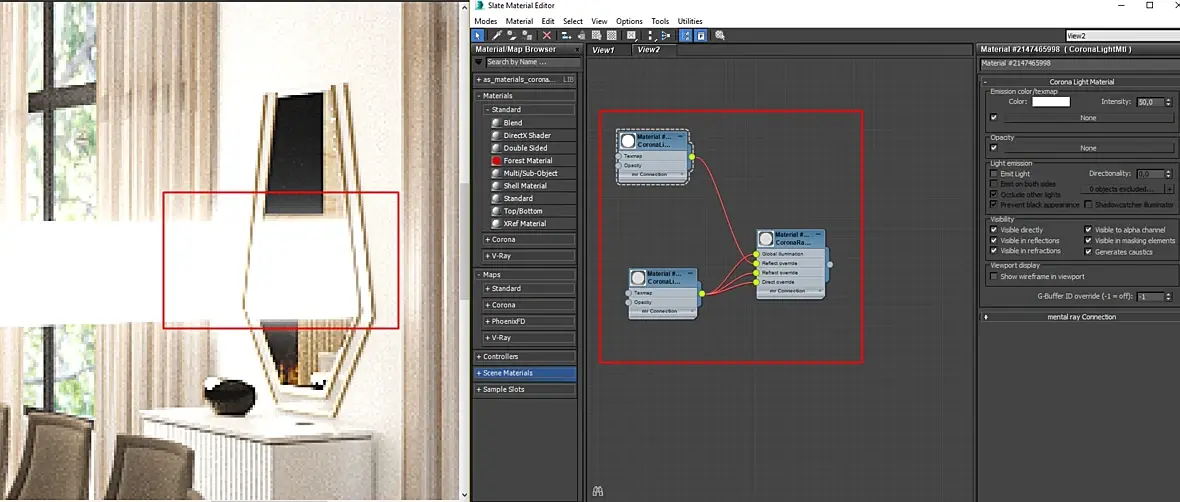Expand the mental ray Connection rollout
Viewport: 1180px width, 502px height.
[x=1081, y=317]
